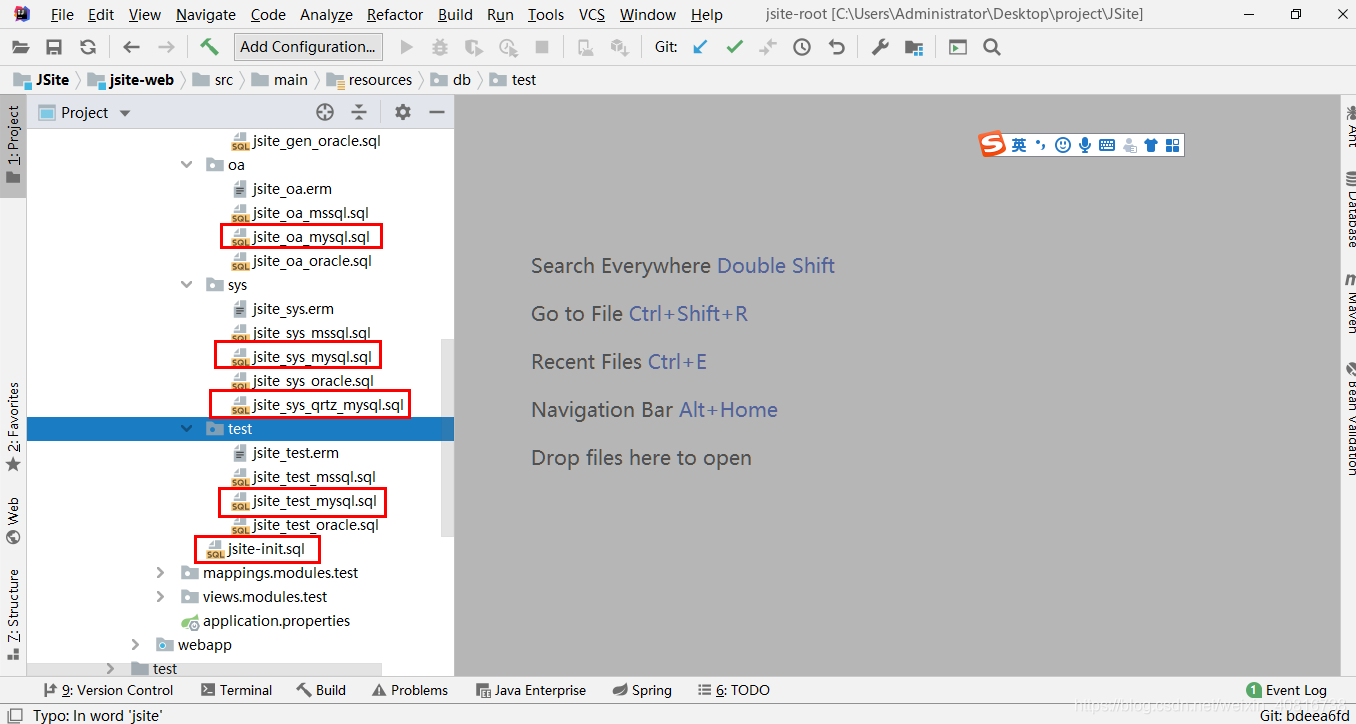Click the Synchronize refresh icon
The height and width of the screenshot is (724, 1356).
click(x=88, y=47)
